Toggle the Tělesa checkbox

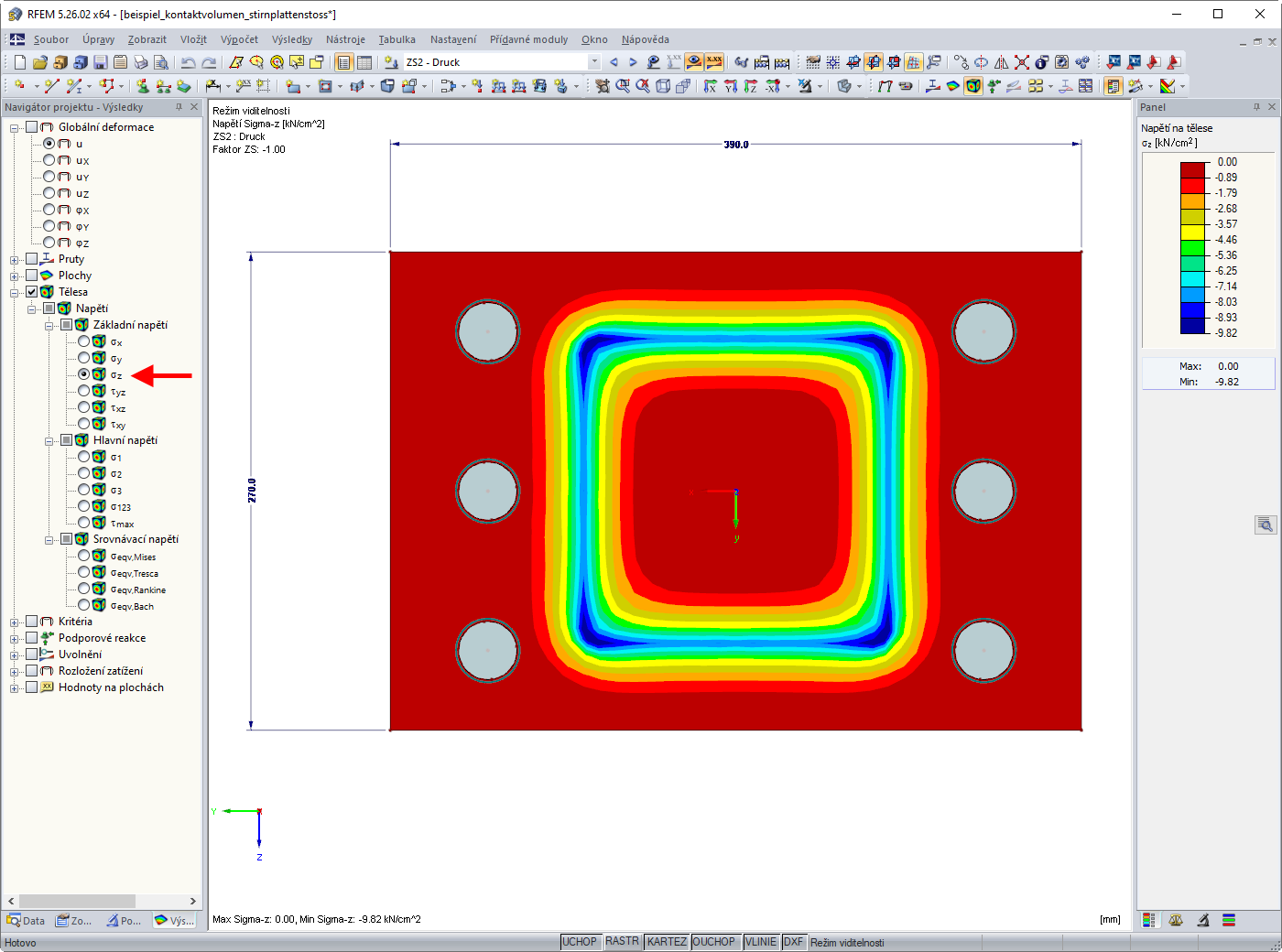tap(32, 292)
